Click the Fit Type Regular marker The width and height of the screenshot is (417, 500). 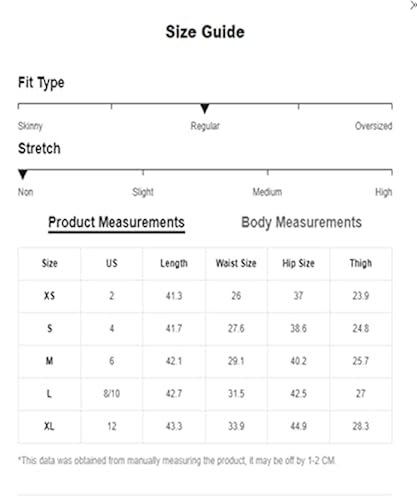point(205,109)
